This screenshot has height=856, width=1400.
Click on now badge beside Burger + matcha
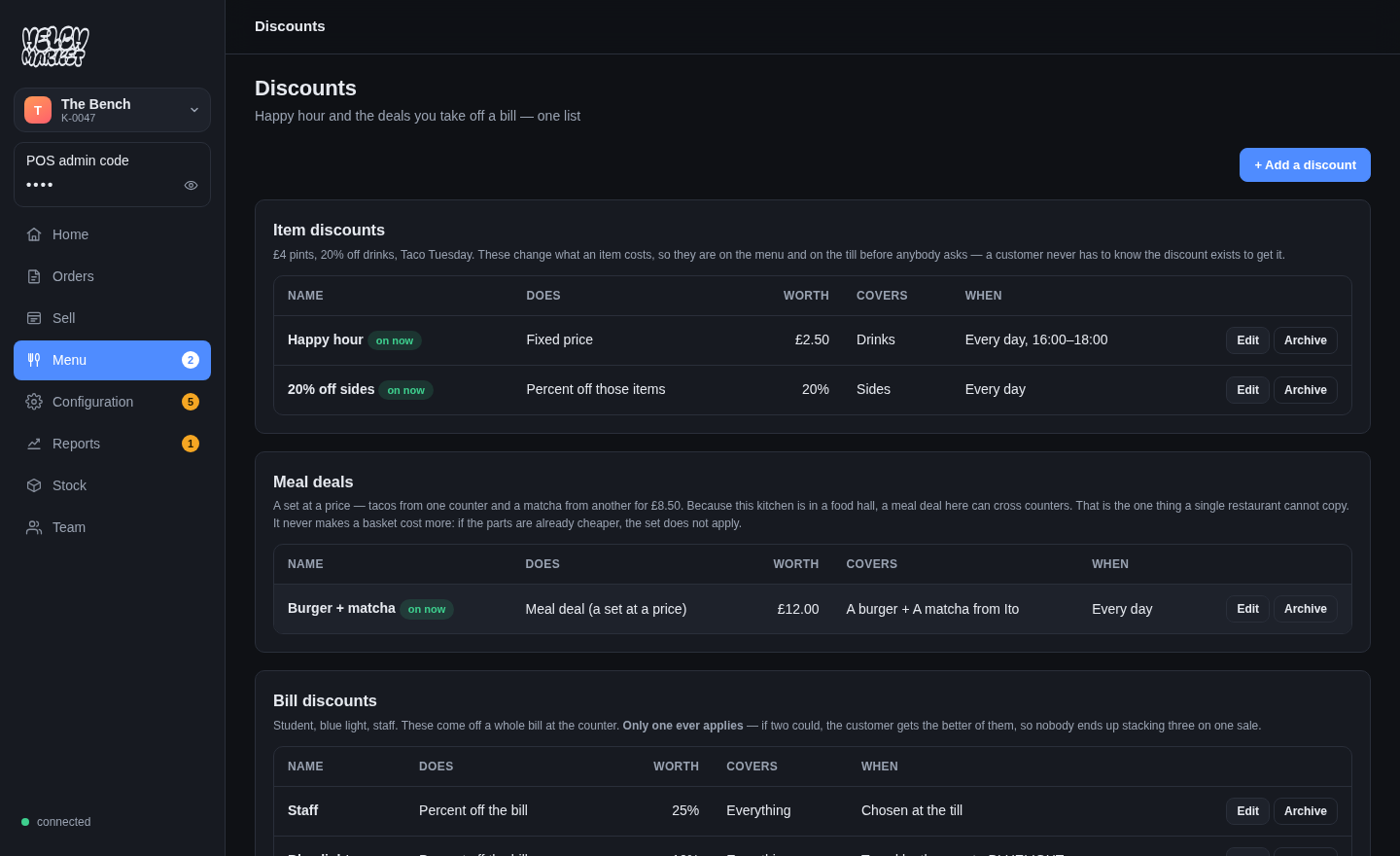(x=427, y=609)
